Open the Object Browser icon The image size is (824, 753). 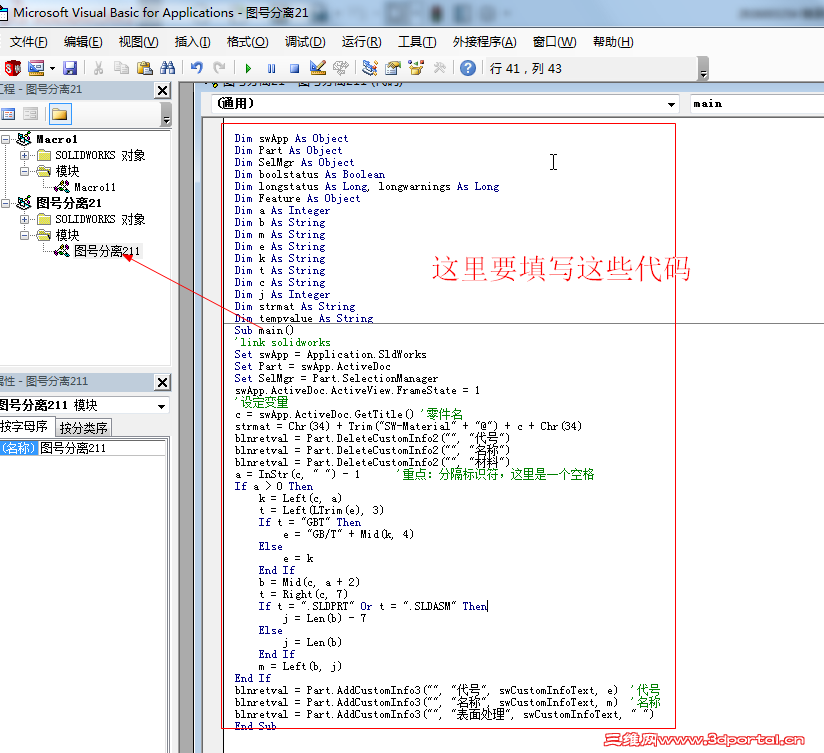point(416,68)
